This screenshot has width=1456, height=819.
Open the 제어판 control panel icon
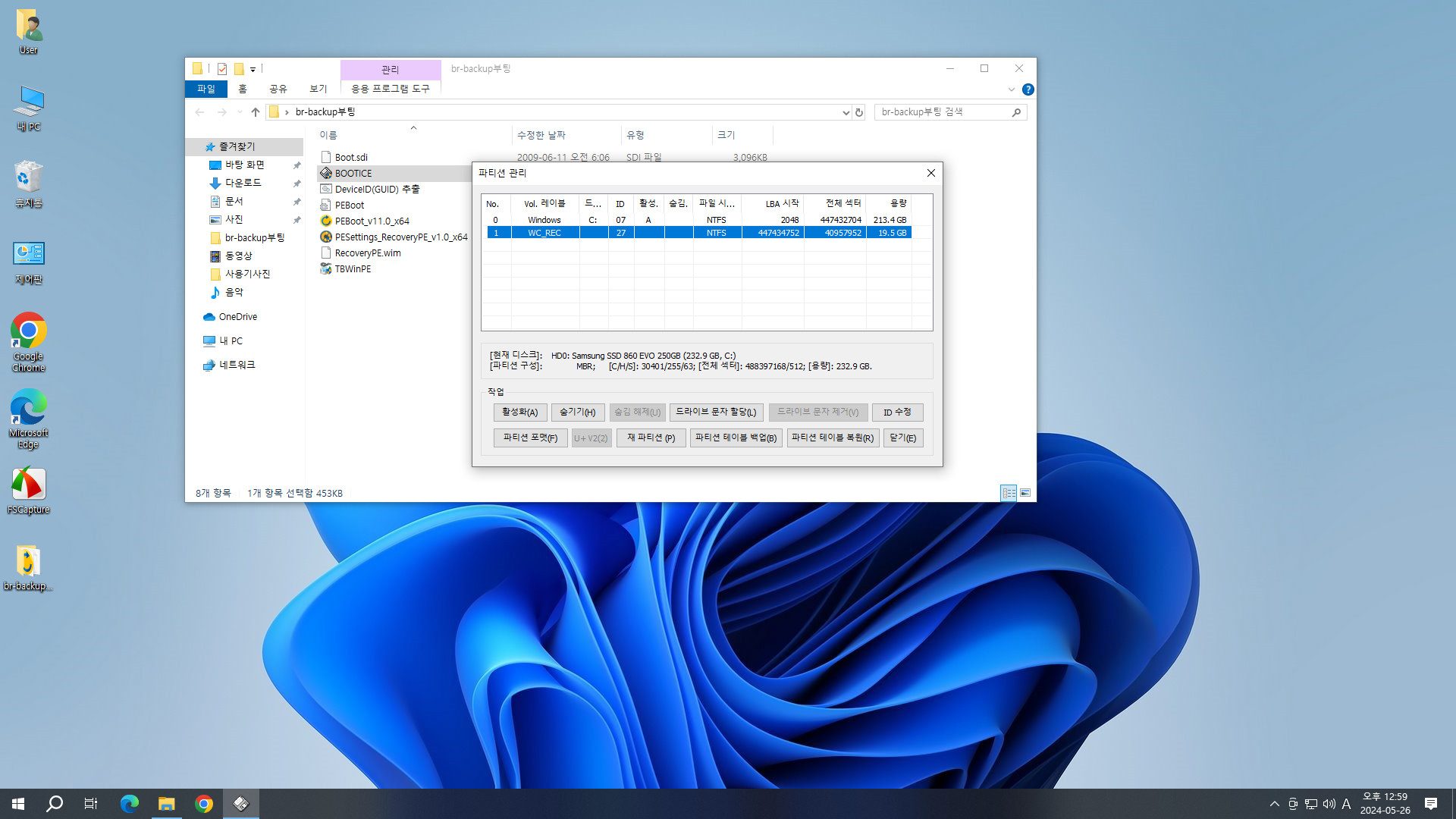(x=28, y=262)
